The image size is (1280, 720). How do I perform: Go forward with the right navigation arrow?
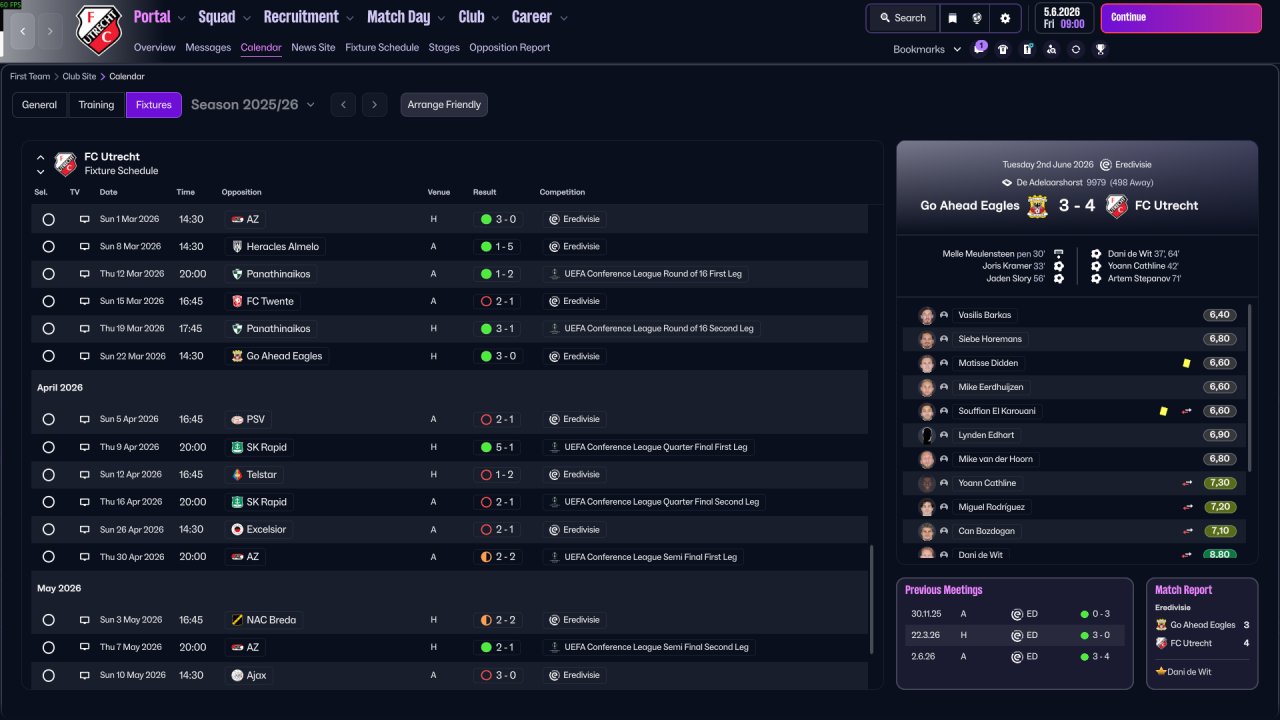pyautogui.click(x=50, y=31)
